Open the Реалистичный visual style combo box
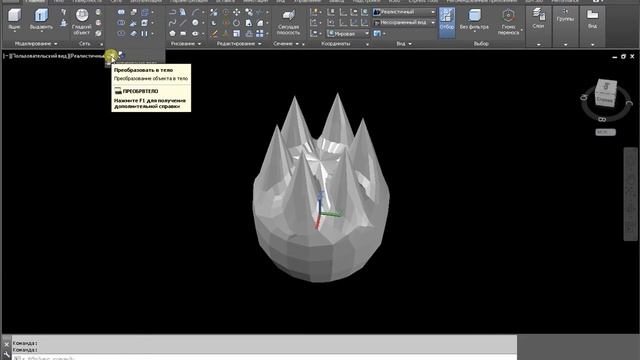Viewport: 640px width, 360px height. tap(404, 12)
